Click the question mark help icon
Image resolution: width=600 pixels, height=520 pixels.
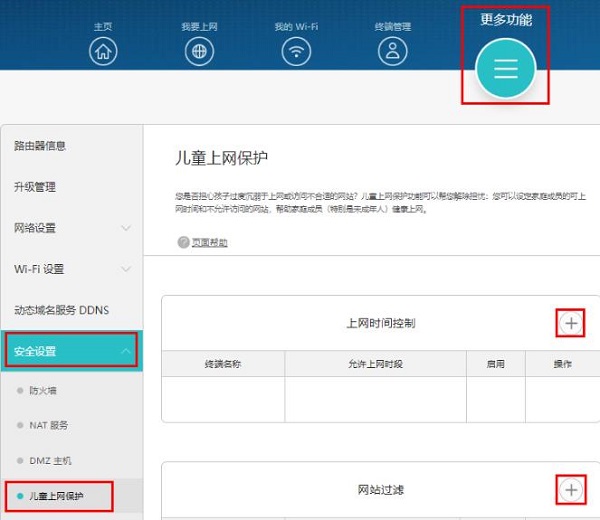pos(183,243)
